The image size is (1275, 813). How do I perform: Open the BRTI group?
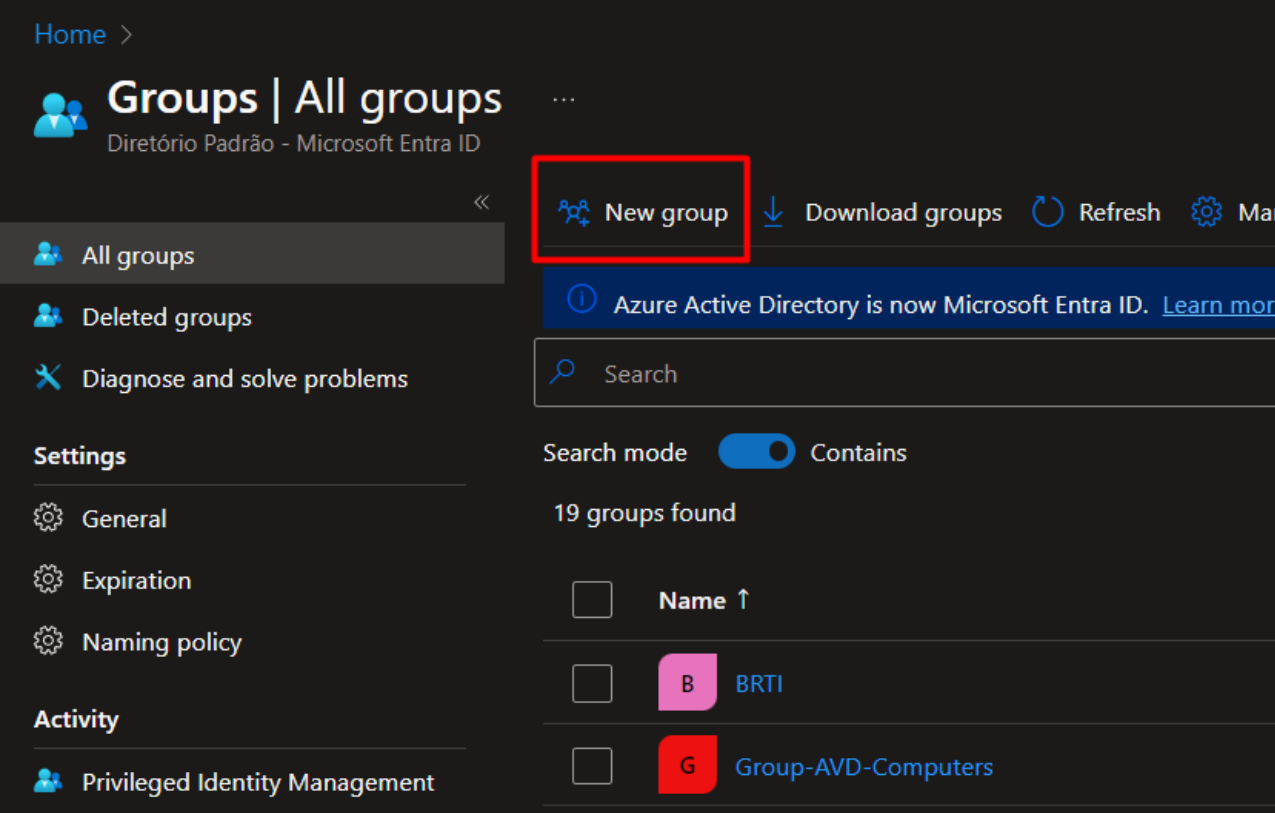tap(759, 684)
